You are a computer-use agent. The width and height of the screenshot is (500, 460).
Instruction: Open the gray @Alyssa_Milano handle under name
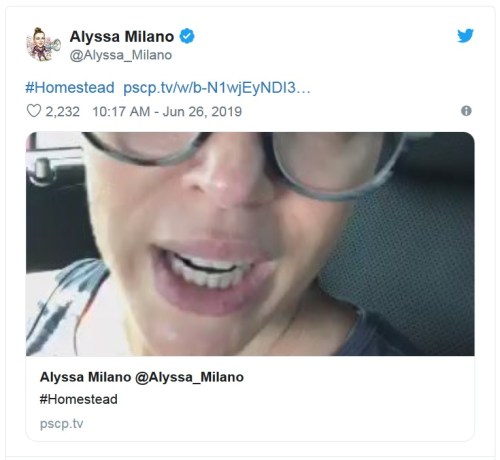121,55
